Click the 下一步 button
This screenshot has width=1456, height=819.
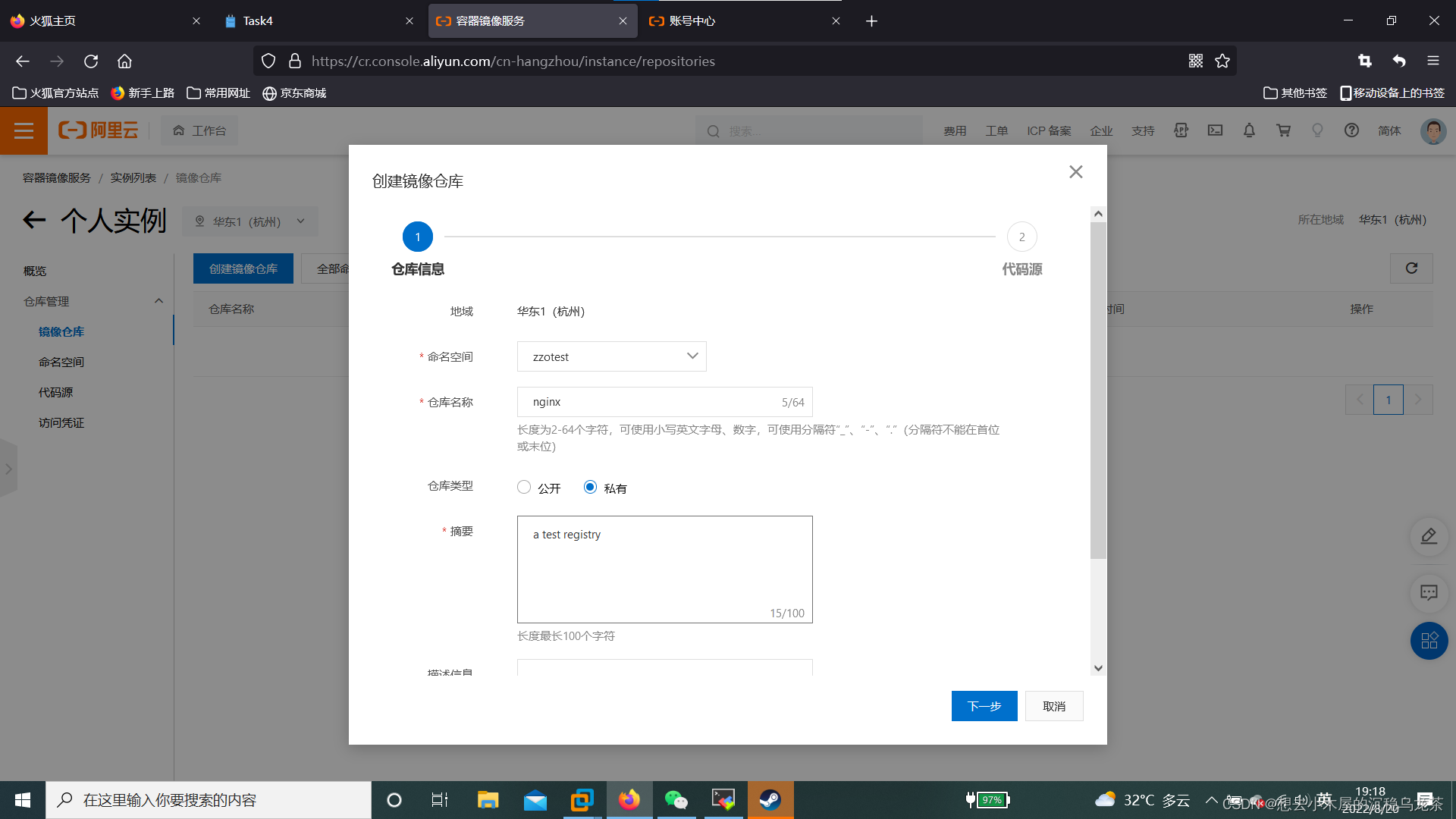[984, 706]
